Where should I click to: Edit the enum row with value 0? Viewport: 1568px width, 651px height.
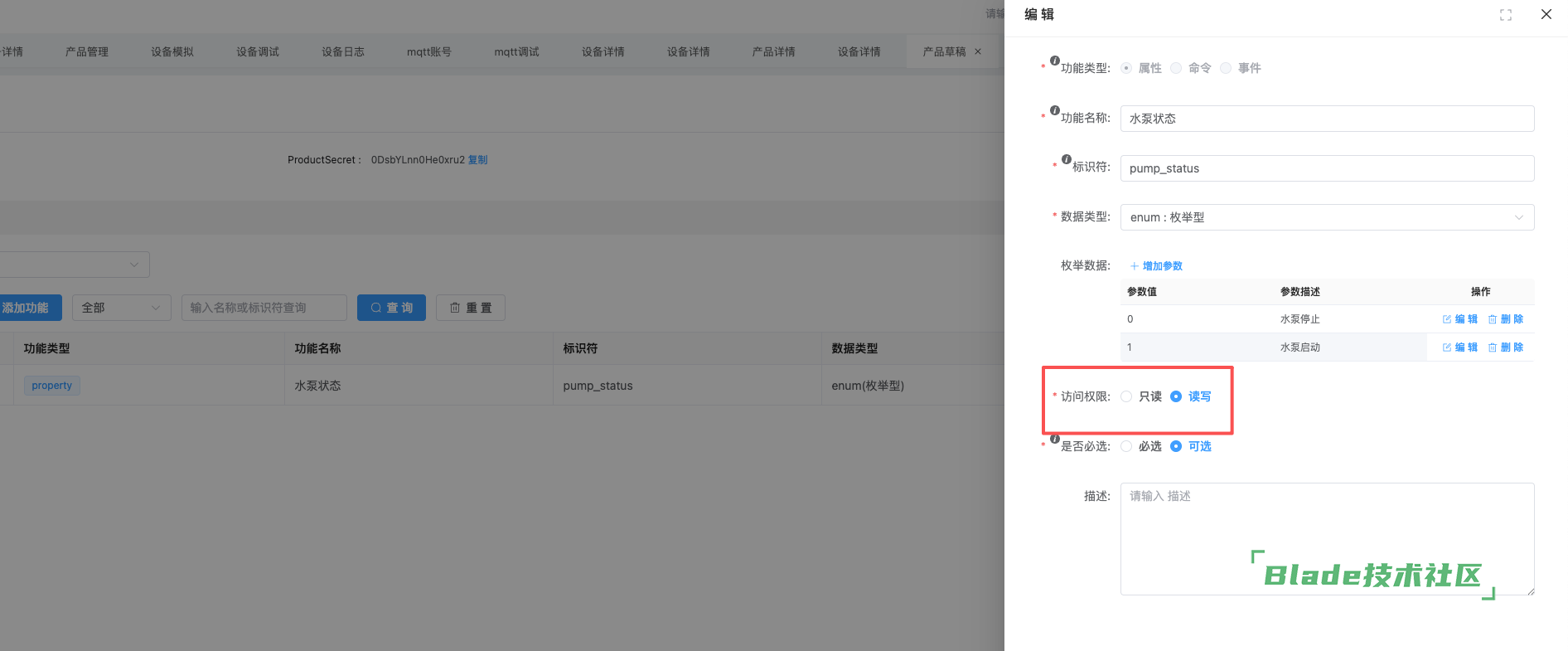point(1459,319)
